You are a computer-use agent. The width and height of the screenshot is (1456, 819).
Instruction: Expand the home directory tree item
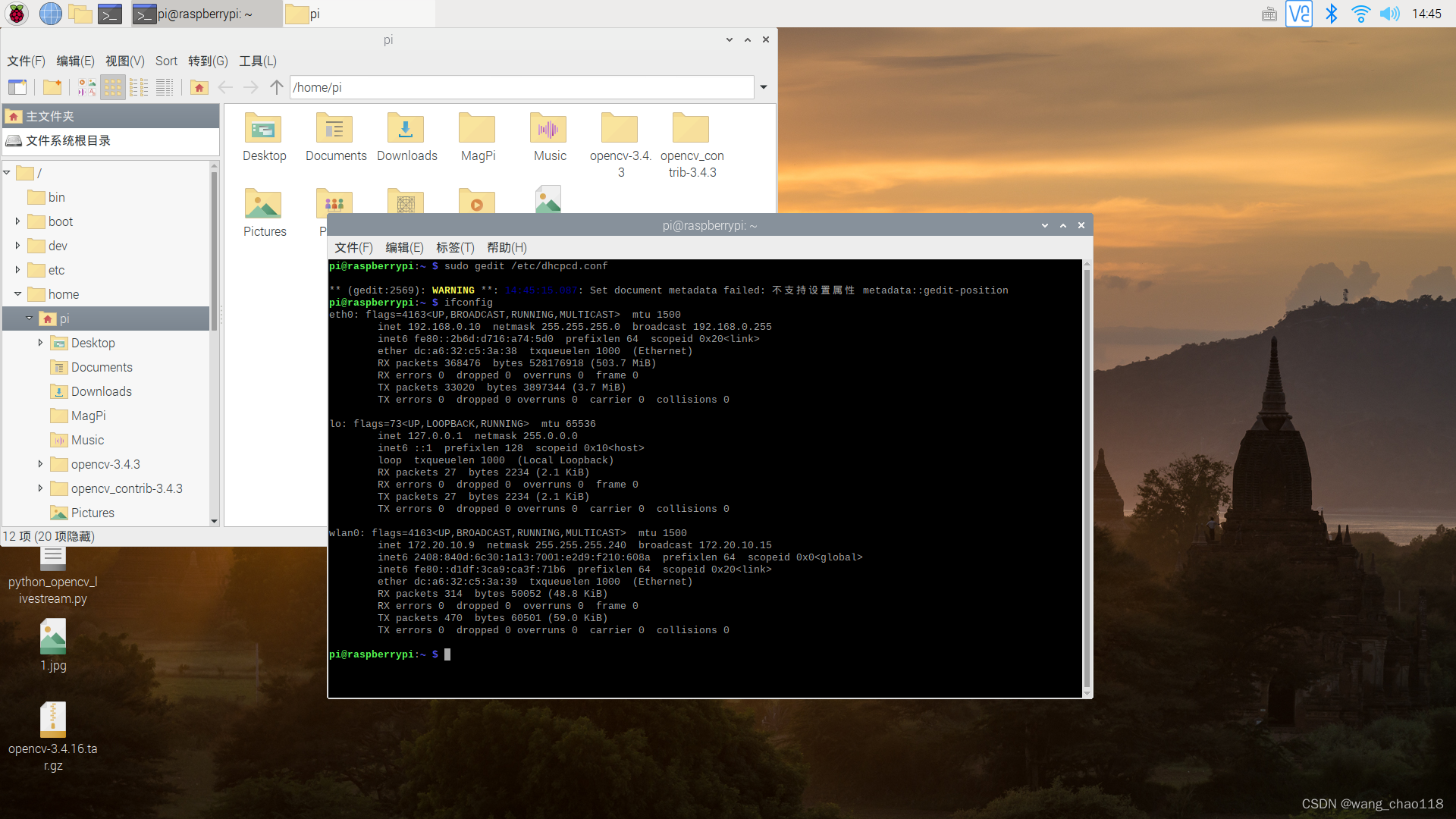coord(17,294)
